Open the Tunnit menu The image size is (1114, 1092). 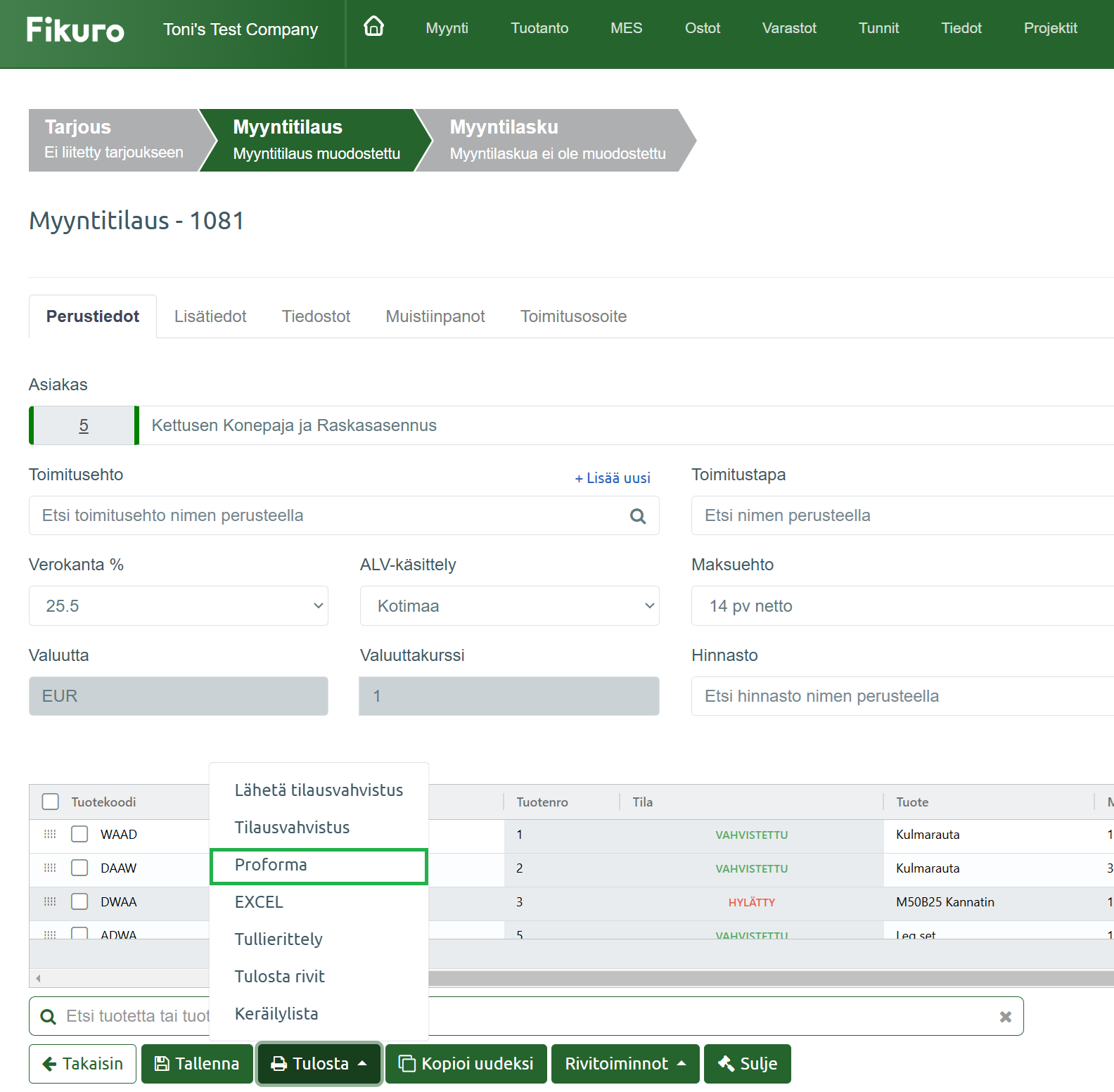pyautogui.click(x=878, y=28)
